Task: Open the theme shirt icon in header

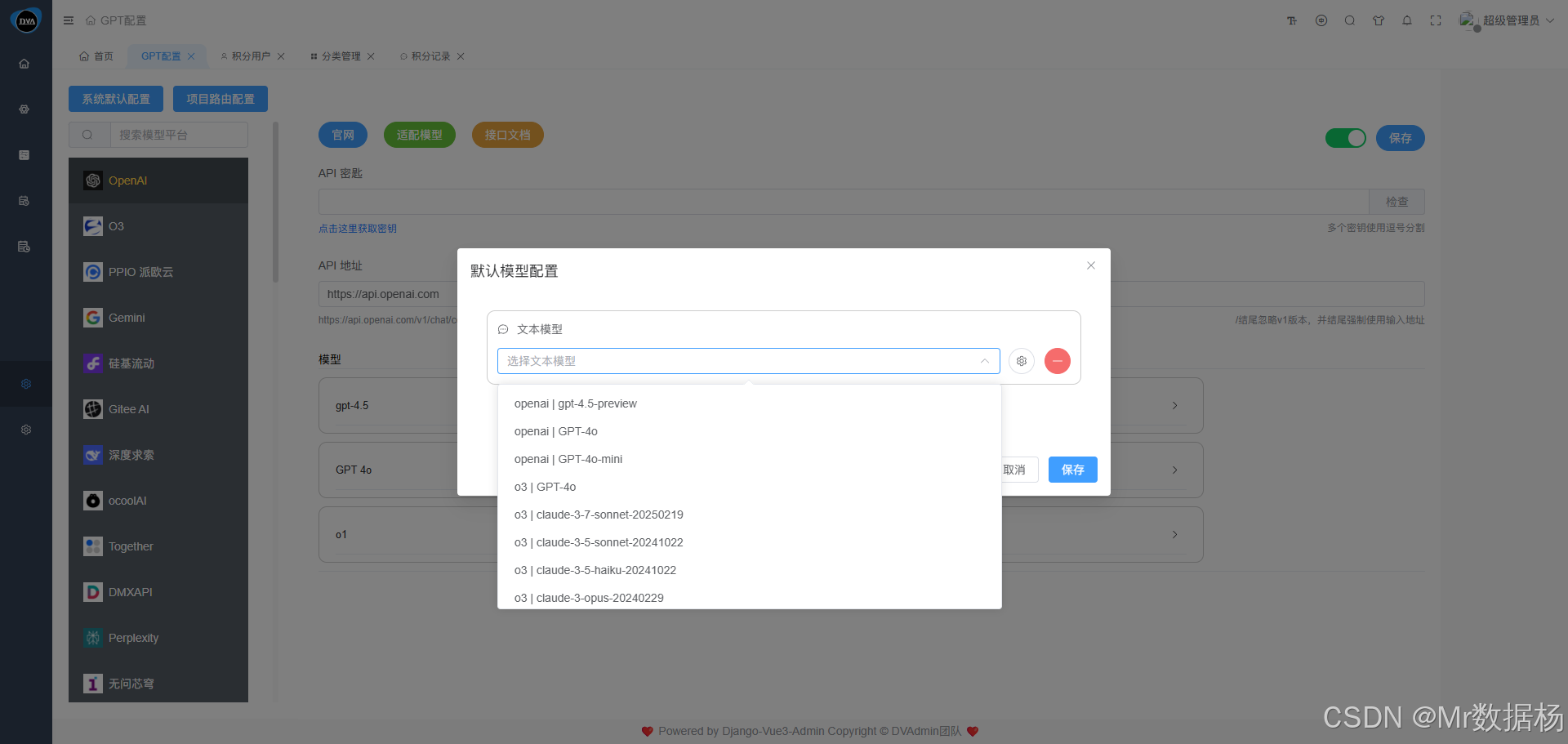Action: pos(1379,20)
